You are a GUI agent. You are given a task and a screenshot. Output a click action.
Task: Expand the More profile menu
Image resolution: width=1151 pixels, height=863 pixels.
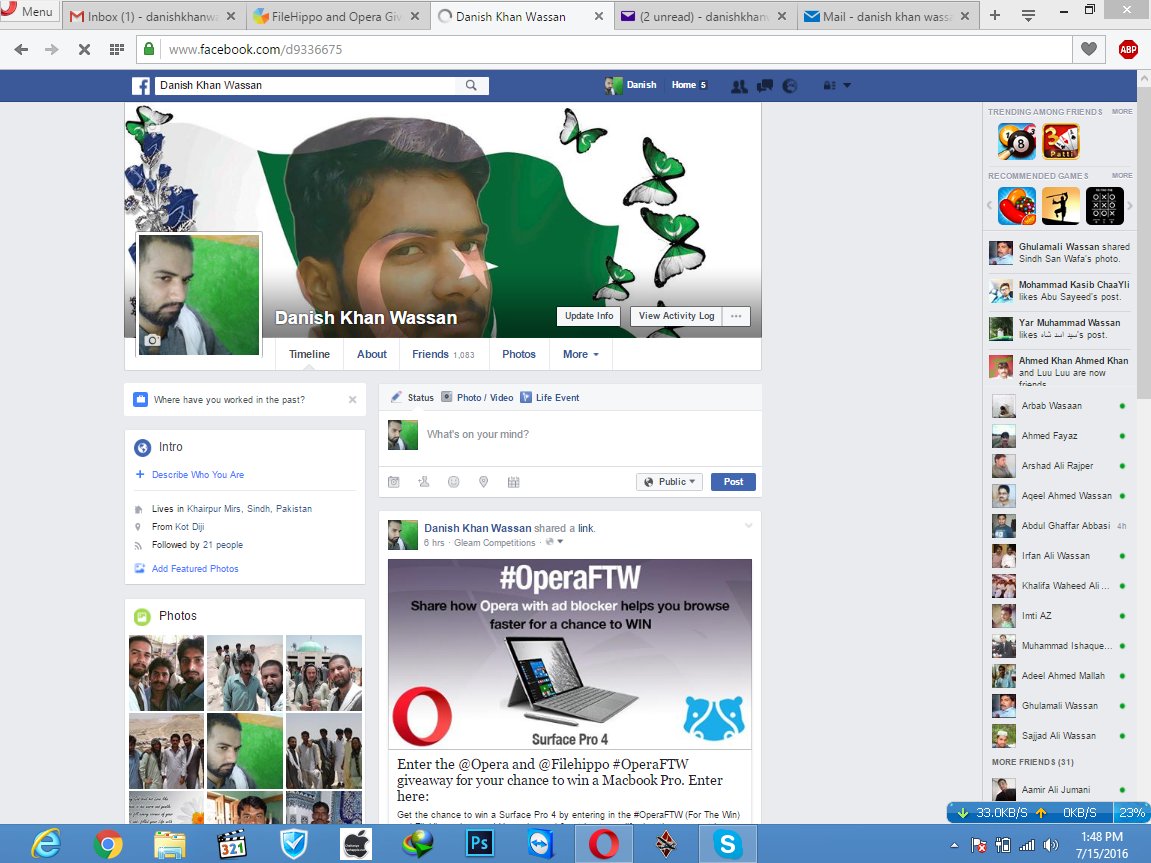click(x=581, y=354)
